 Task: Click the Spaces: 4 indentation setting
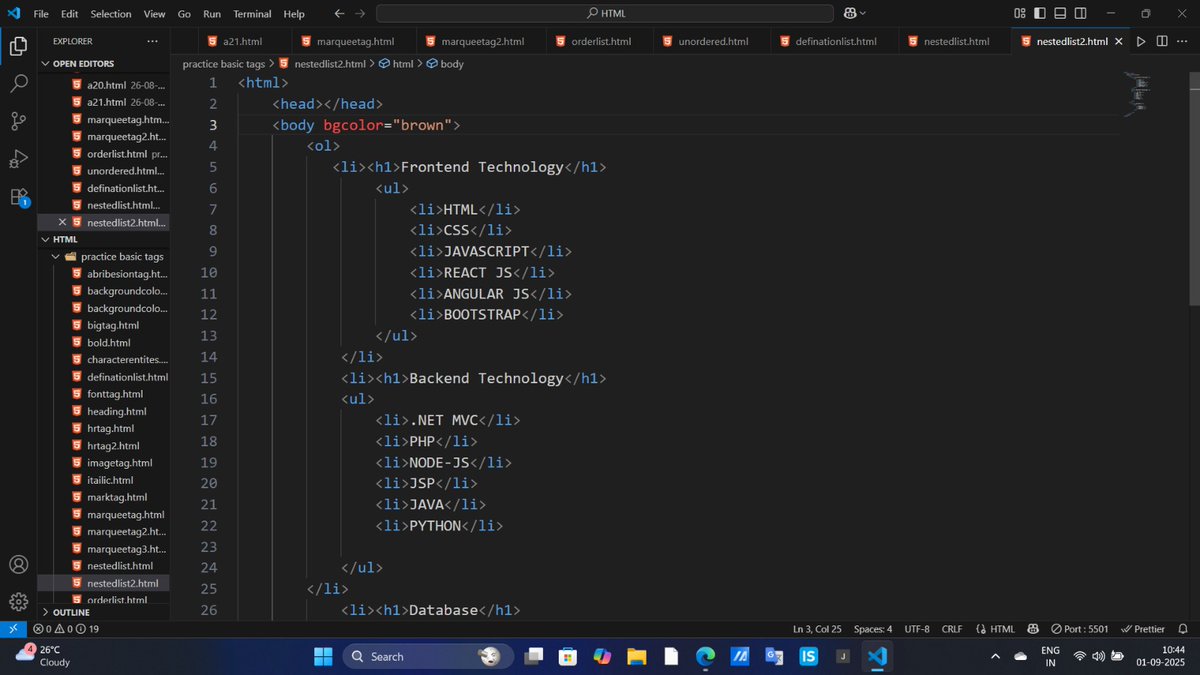(873, 629)
